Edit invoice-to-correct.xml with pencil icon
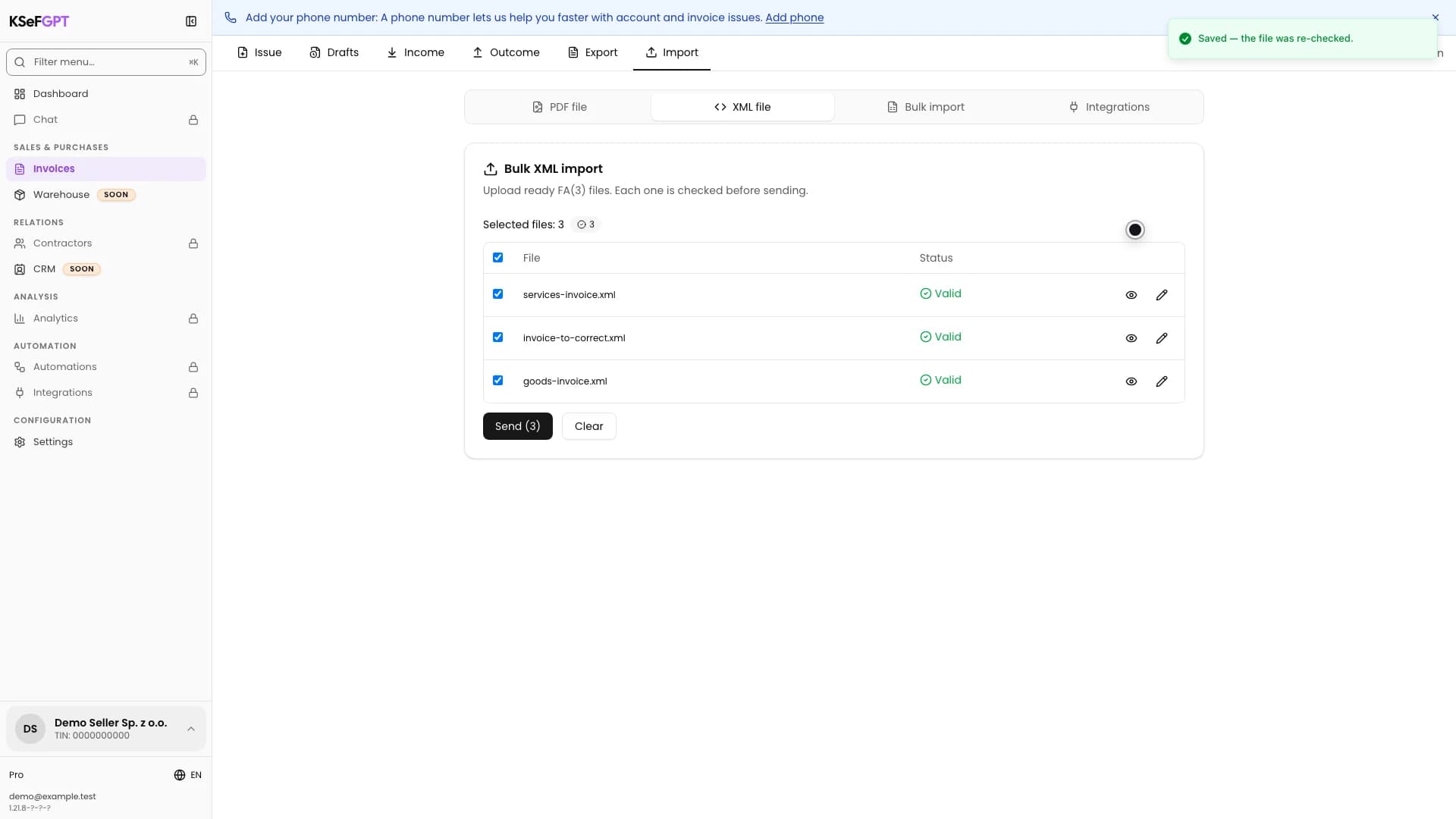The width and height of the screenshot is (1456, 819). pyautogui.click(x=1162, y=338)
